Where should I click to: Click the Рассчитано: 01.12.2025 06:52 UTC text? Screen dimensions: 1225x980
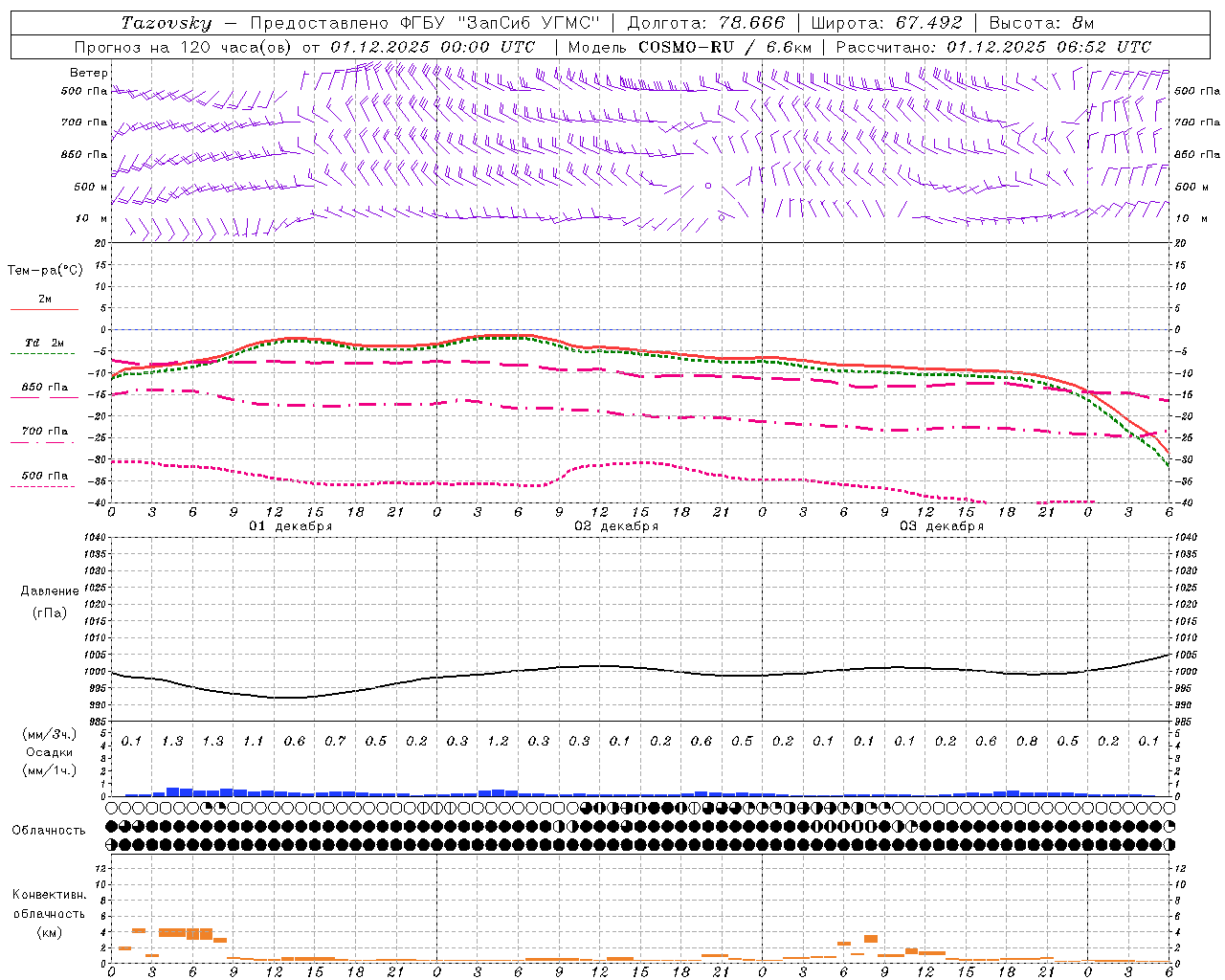coord(993,47)
